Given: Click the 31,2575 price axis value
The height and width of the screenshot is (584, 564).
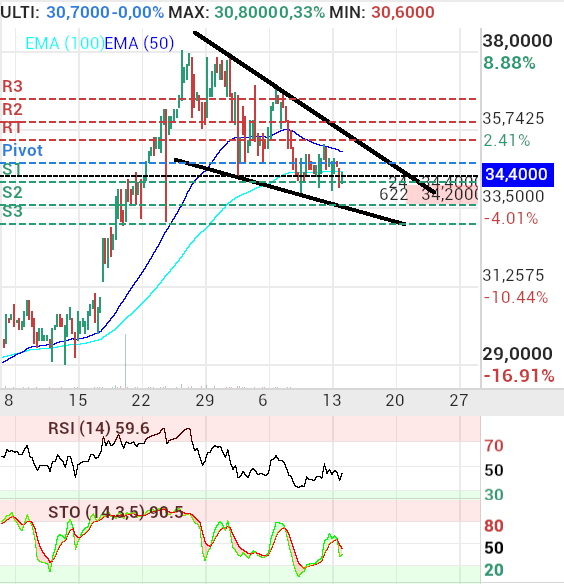Looking at the screenshot, I should click(513, 276).
